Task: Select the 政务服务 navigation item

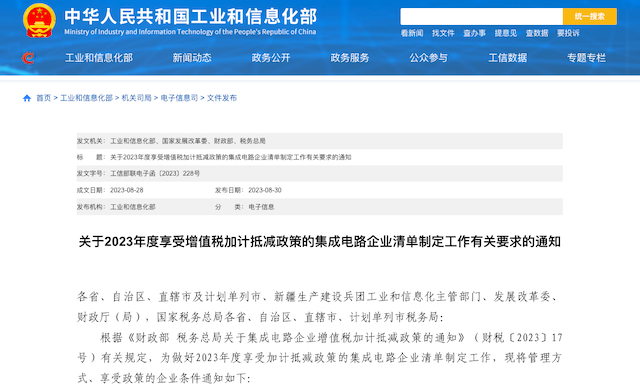Action: click(350, 58)
